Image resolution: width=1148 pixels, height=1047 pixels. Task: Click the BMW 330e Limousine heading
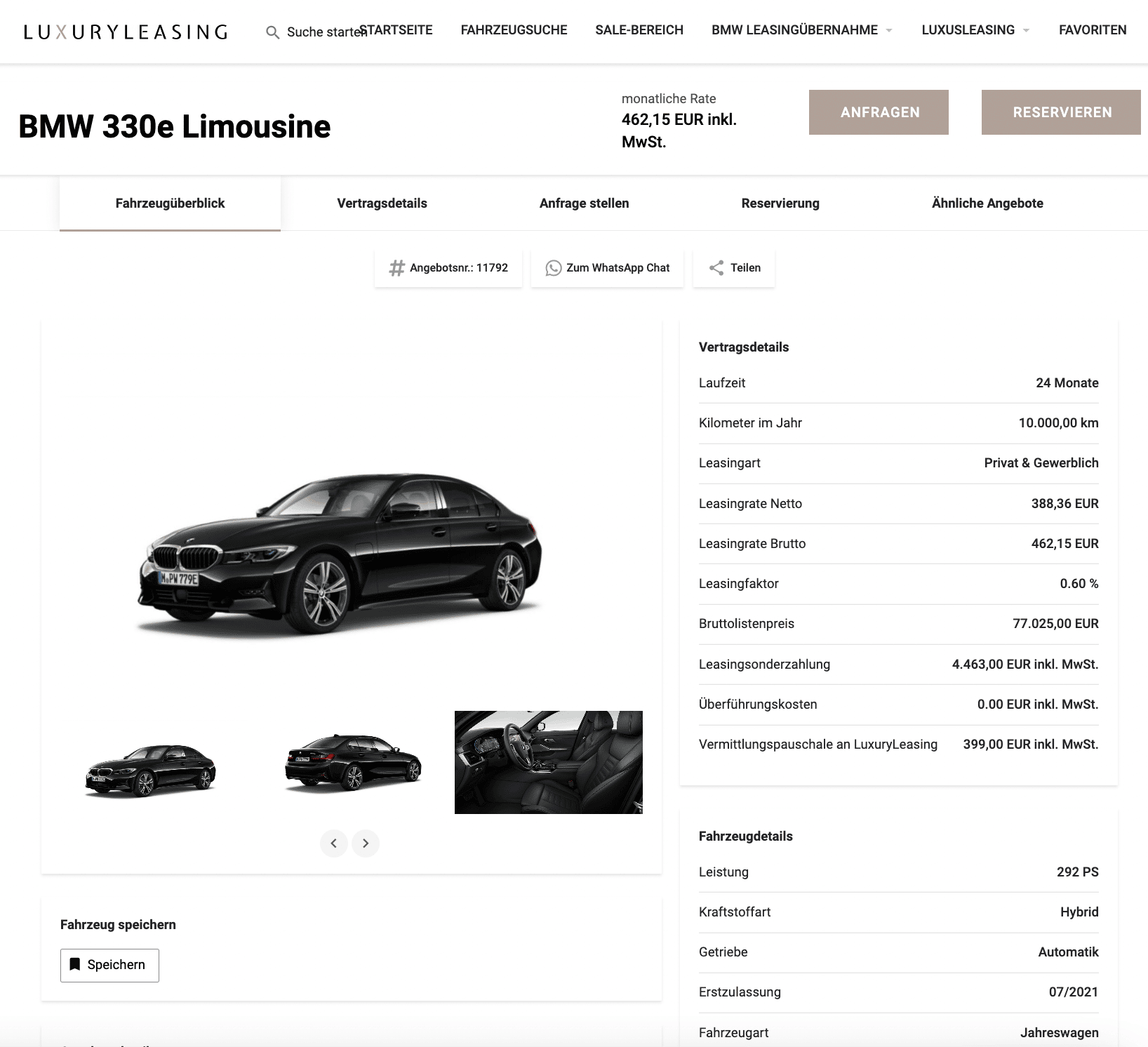tap(175, 127)
